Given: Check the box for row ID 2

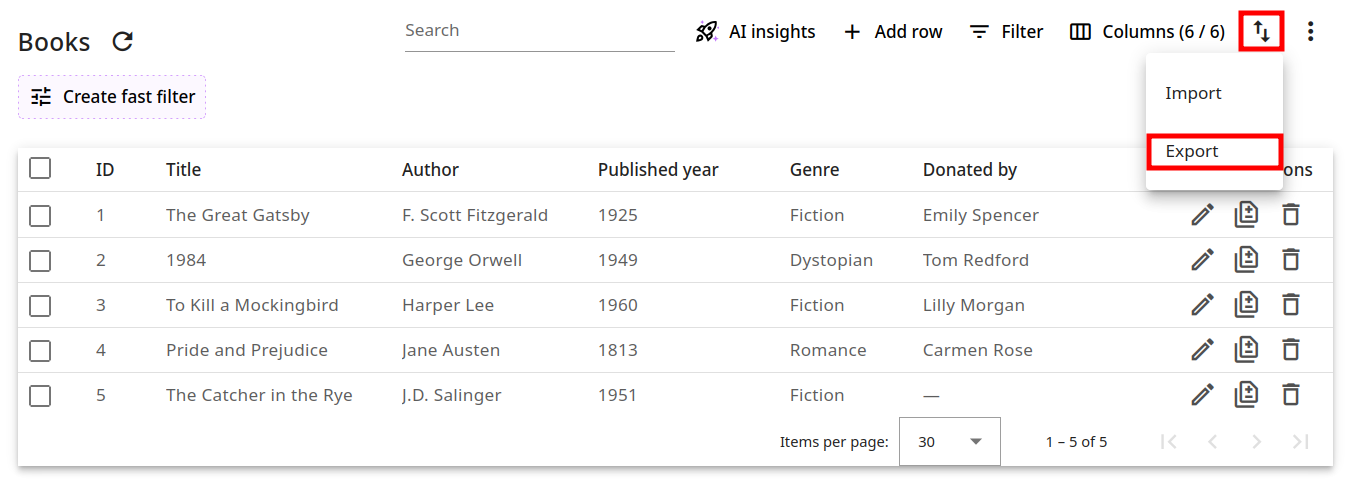Looking at the screenshot, I should point(40,260).
